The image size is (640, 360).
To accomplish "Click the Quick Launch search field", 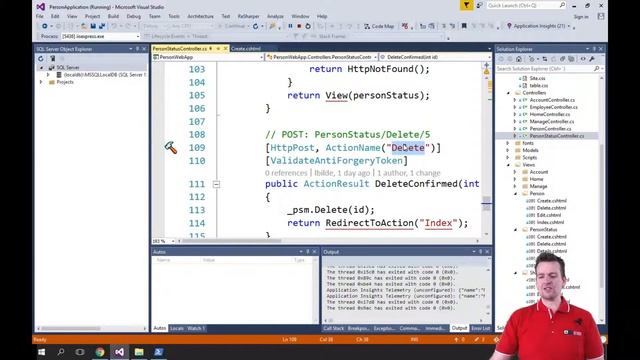I will [x=526, y=5].
